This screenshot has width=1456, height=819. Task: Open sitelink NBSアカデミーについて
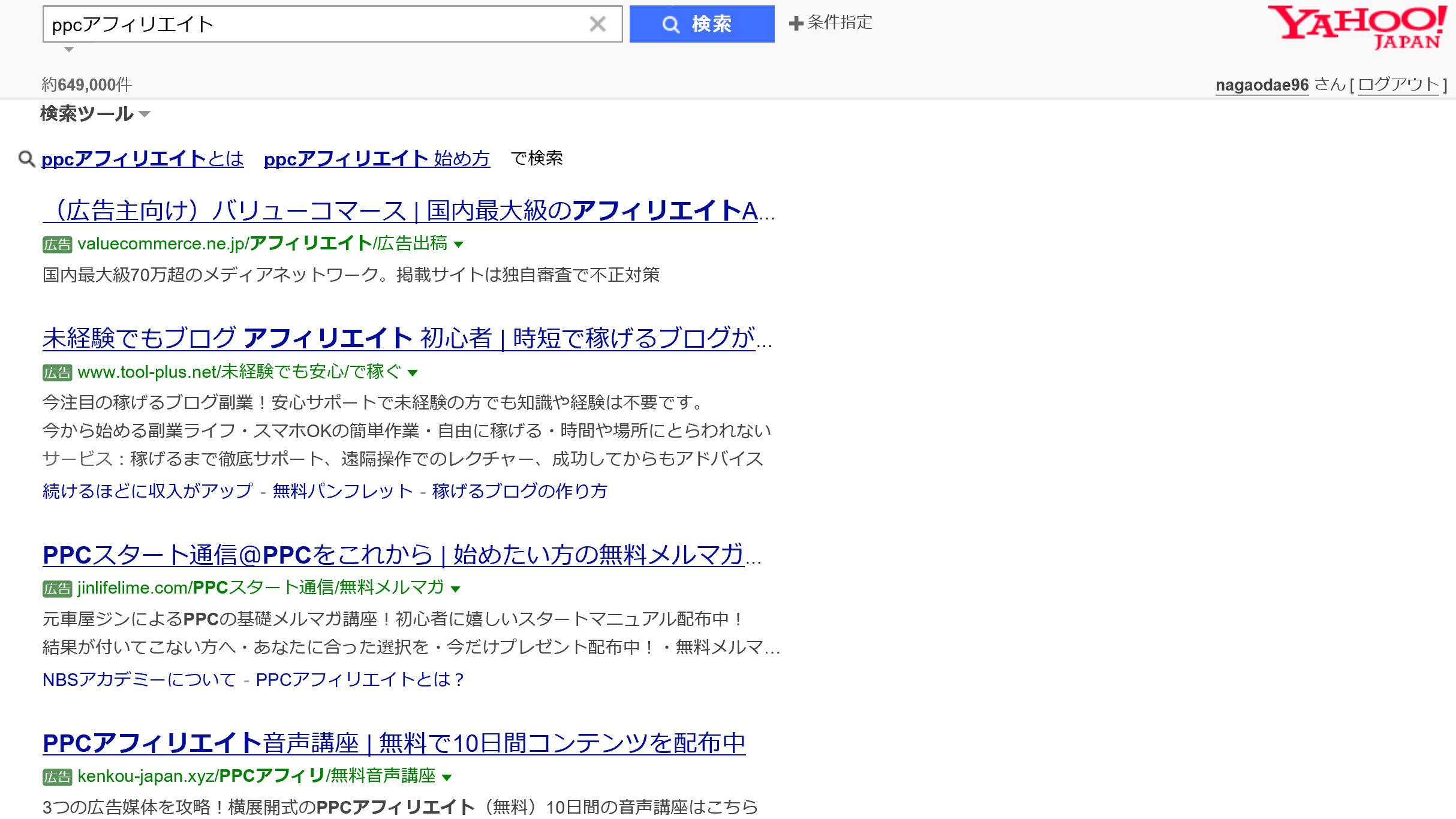point(140,679)
